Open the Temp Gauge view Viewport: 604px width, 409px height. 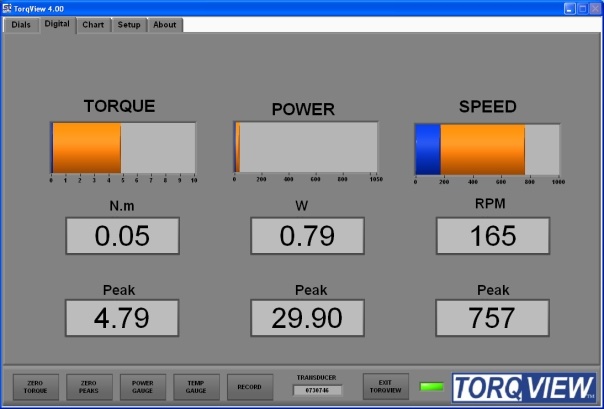coord(196,387)
